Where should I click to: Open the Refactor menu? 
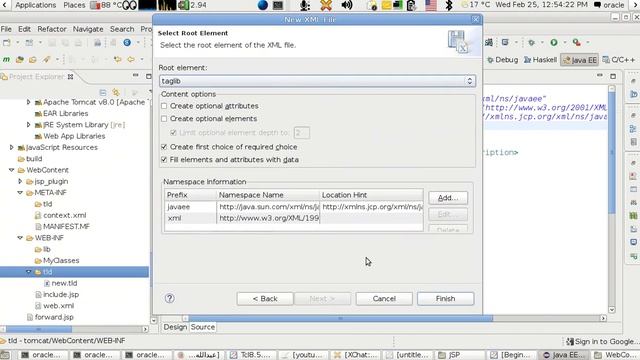click(52, 29)
